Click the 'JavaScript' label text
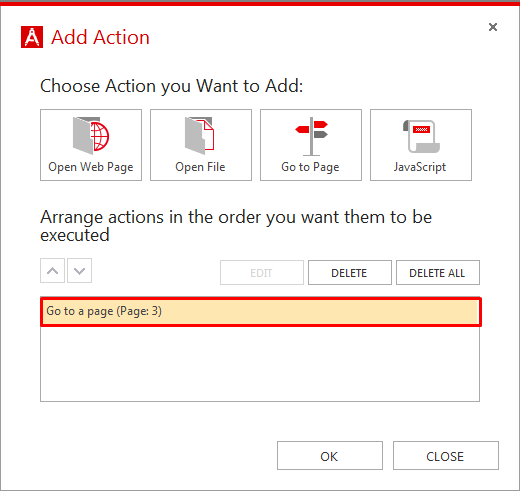Screen dimensions: 520x491 [x=420, y=167]
